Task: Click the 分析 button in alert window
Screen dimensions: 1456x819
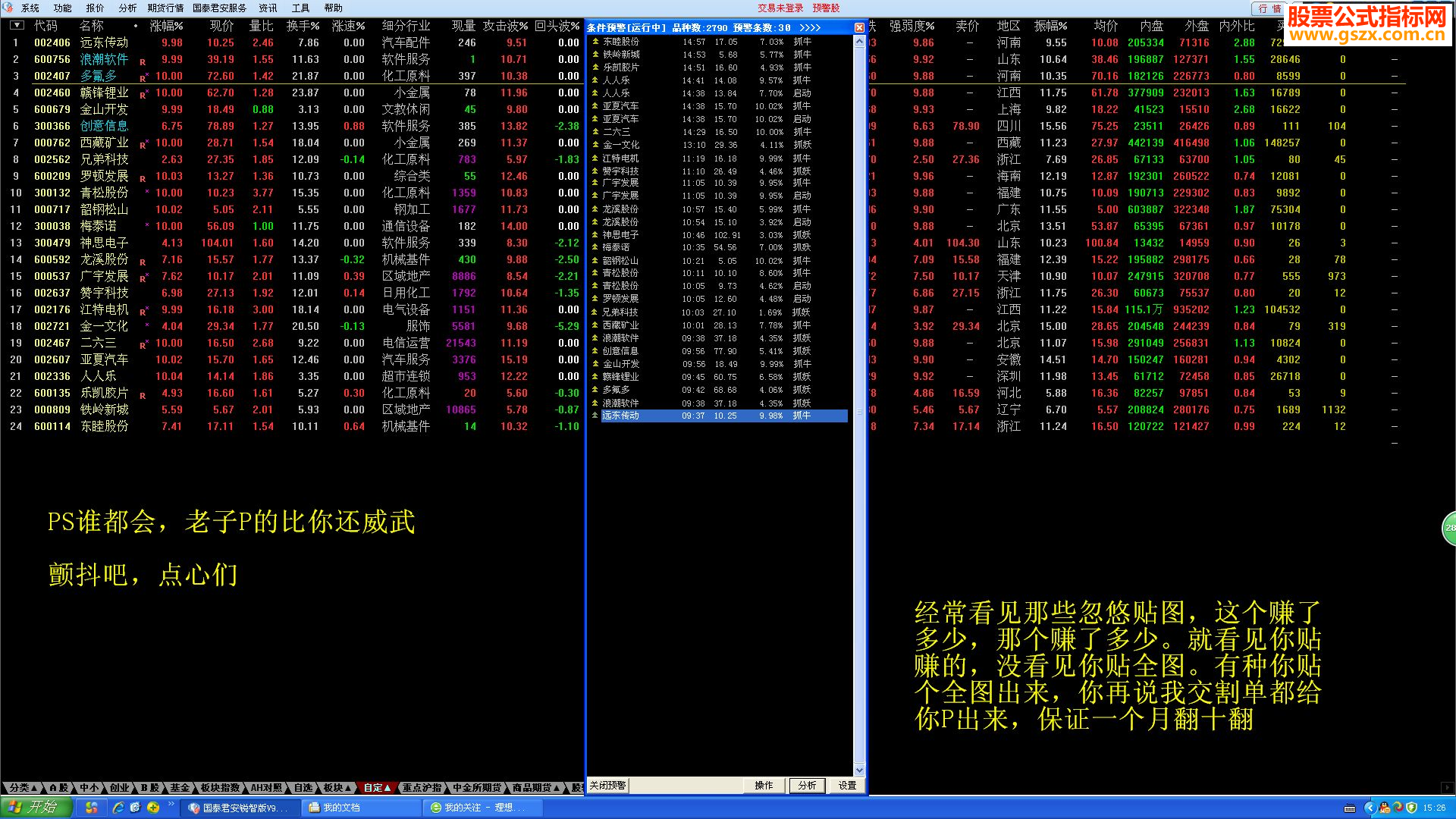Action: (x=807, y=786)
